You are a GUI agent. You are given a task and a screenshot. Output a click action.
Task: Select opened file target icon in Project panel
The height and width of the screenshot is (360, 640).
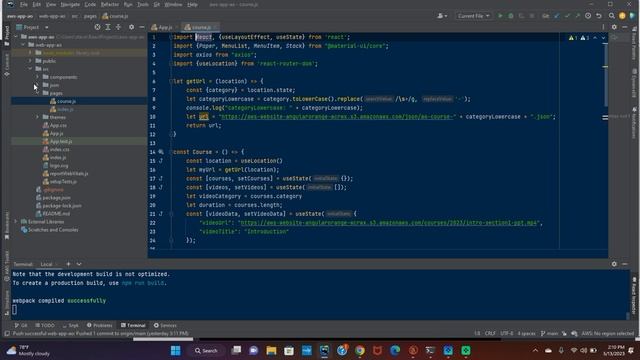pyautogui.click(x=97, y=27)
